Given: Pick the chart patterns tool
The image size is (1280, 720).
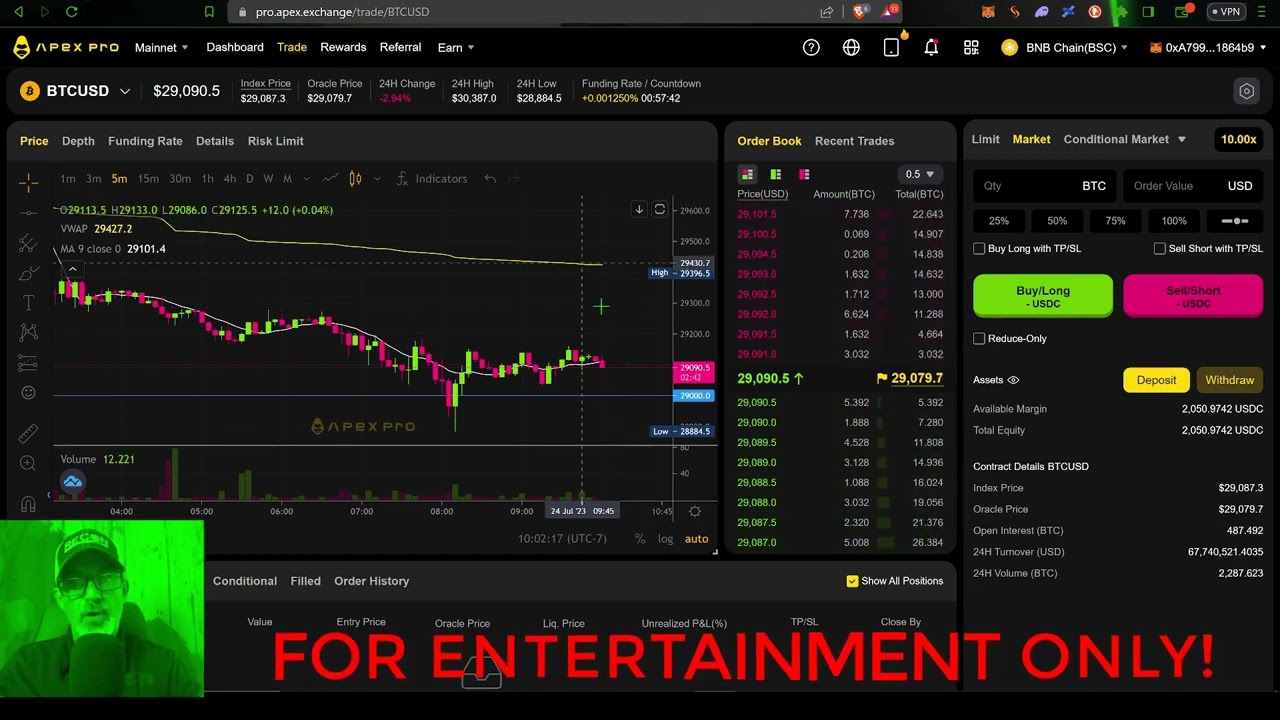Looking at the screenshot, I should point(28,332).
